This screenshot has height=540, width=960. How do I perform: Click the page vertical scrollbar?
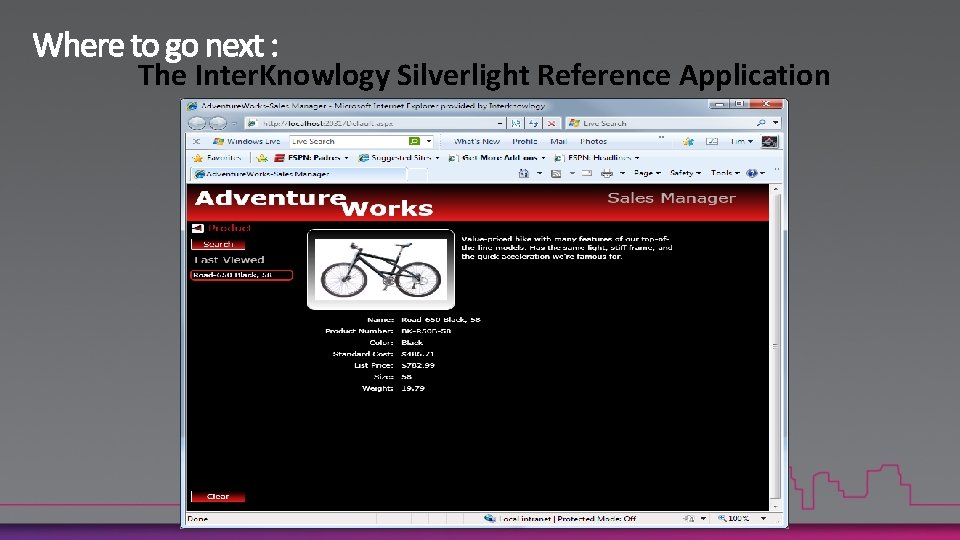tap(776, 346)
